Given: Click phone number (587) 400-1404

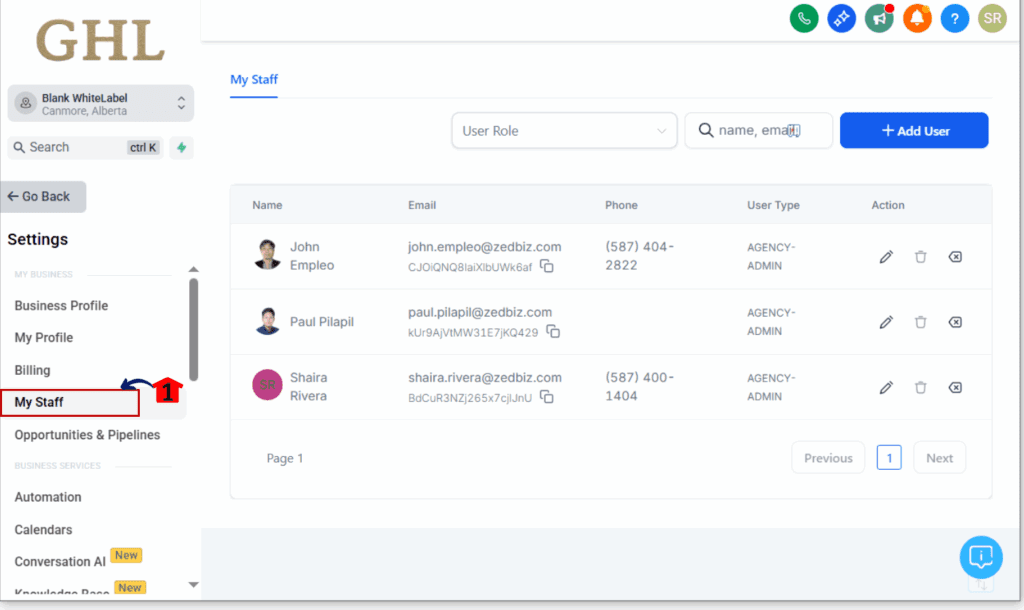Looking at the screenshot, I should [639, 387].
